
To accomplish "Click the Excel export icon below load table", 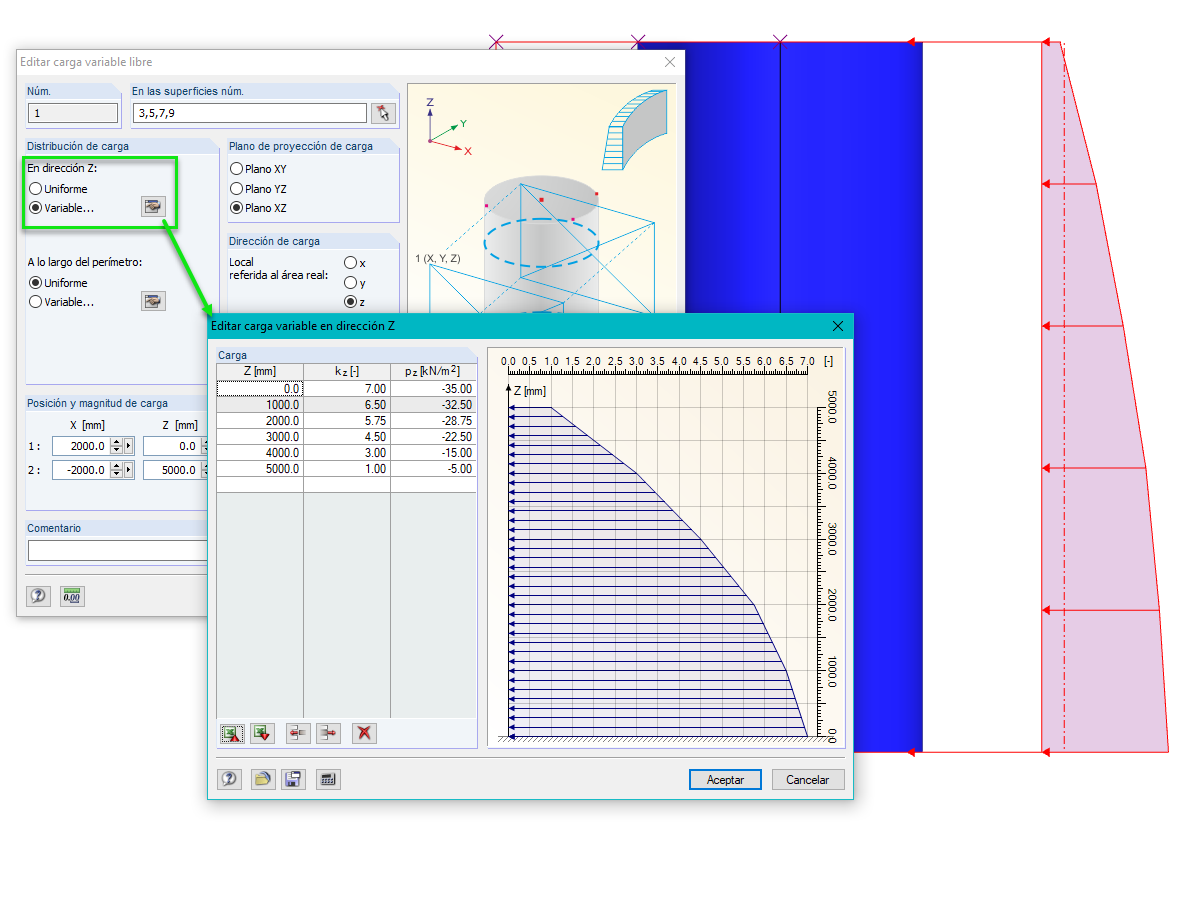I will point(262,733).
